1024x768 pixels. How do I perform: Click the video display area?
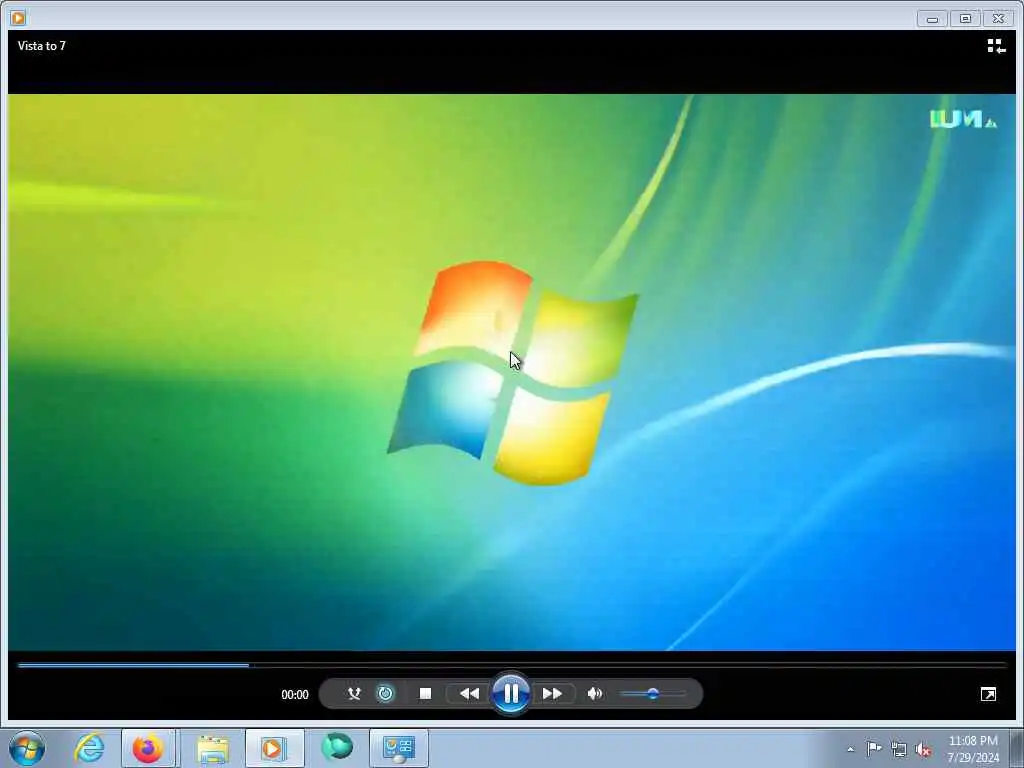[512, 372]
